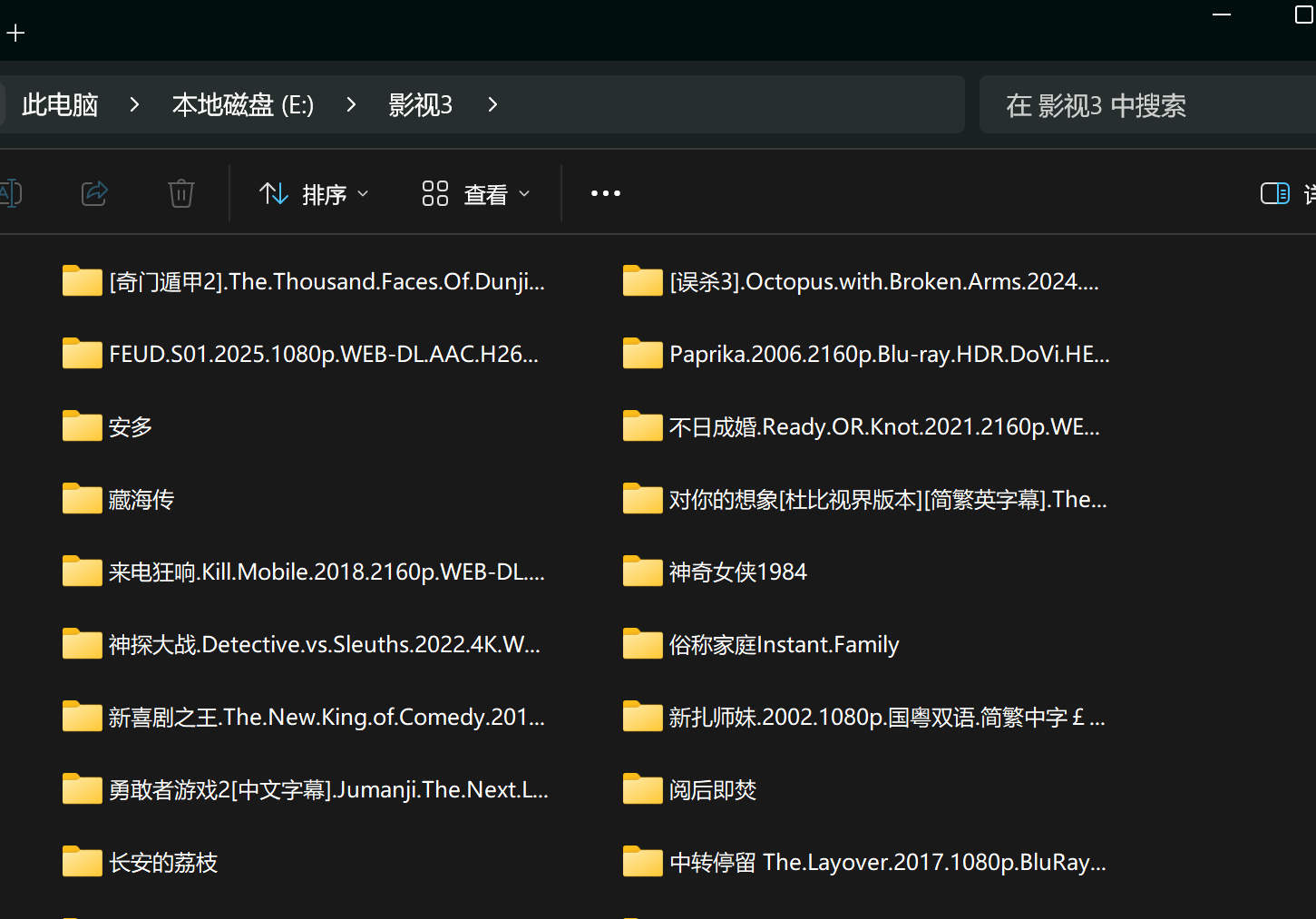Click the folder name 神奇女侠1984

coord(738,572)
